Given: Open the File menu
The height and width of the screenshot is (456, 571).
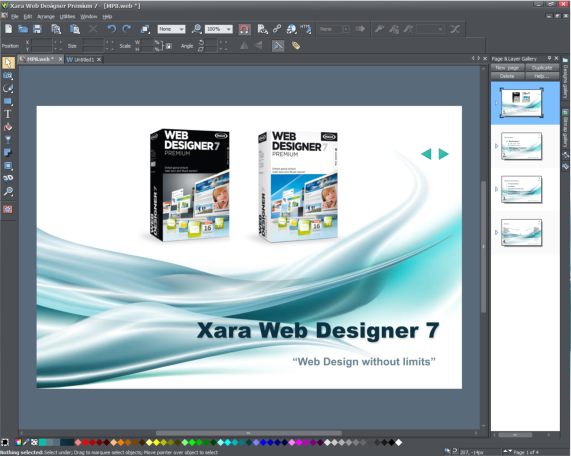Looking at the screenshot, I should point(15,16).
